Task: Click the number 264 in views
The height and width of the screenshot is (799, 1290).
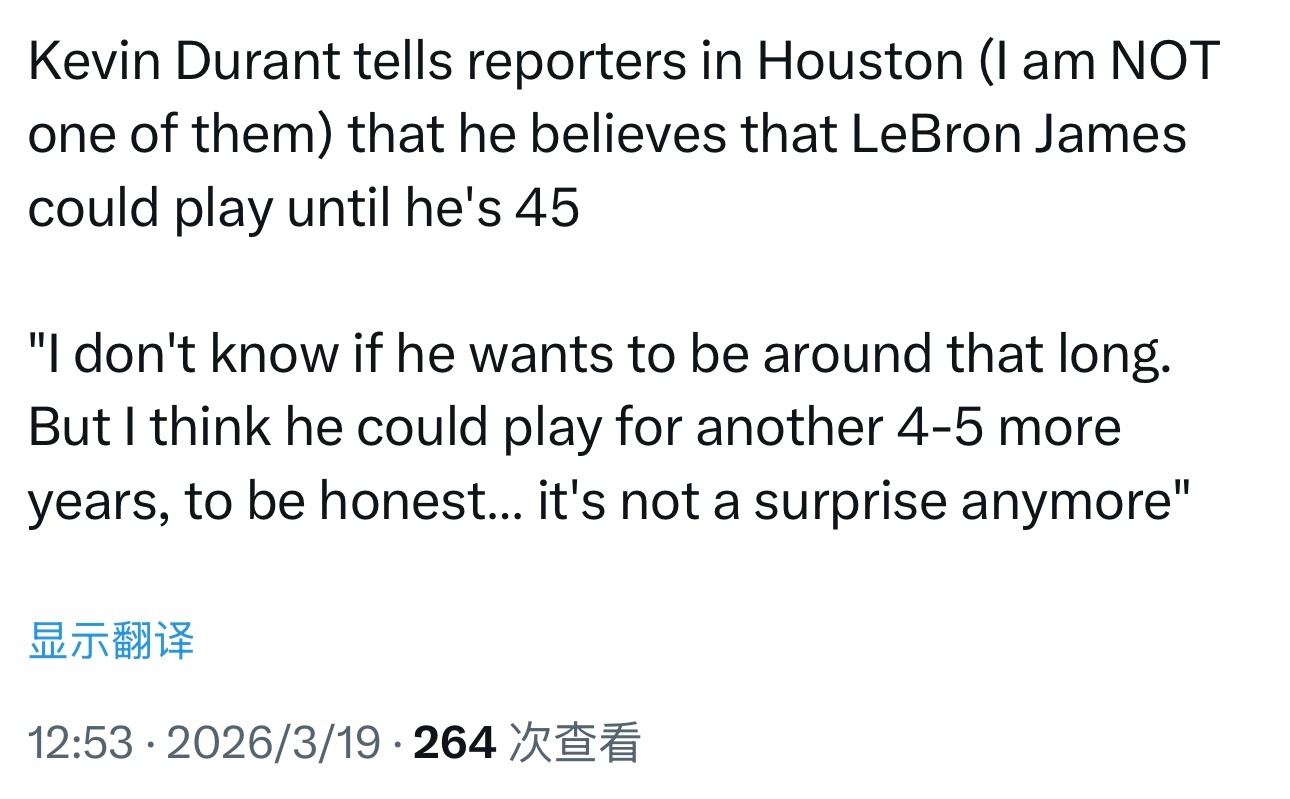Action: [454, 743]
